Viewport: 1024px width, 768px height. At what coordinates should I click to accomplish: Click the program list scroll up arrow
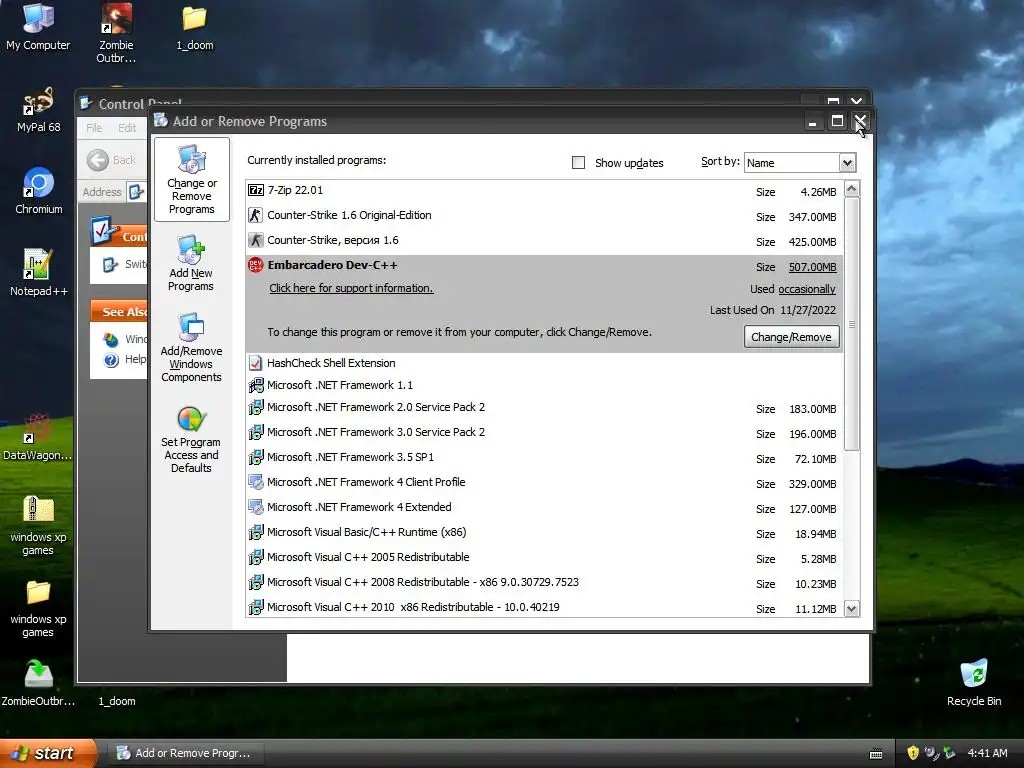click(852, 189)
